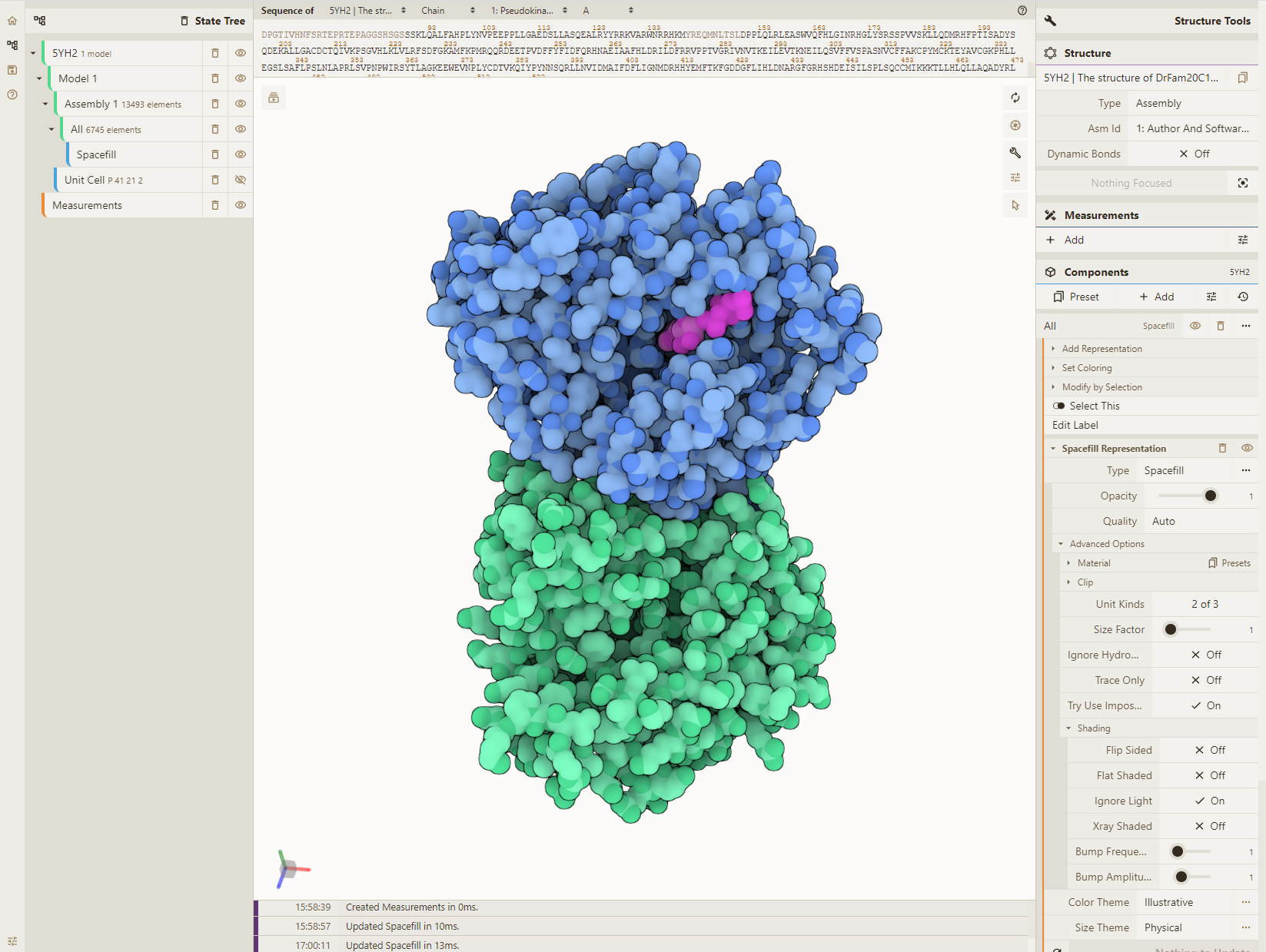This screenshot has height=952, width=1266.
Task: Toggle selection mode cursor icon
Action: point(1015,205)
